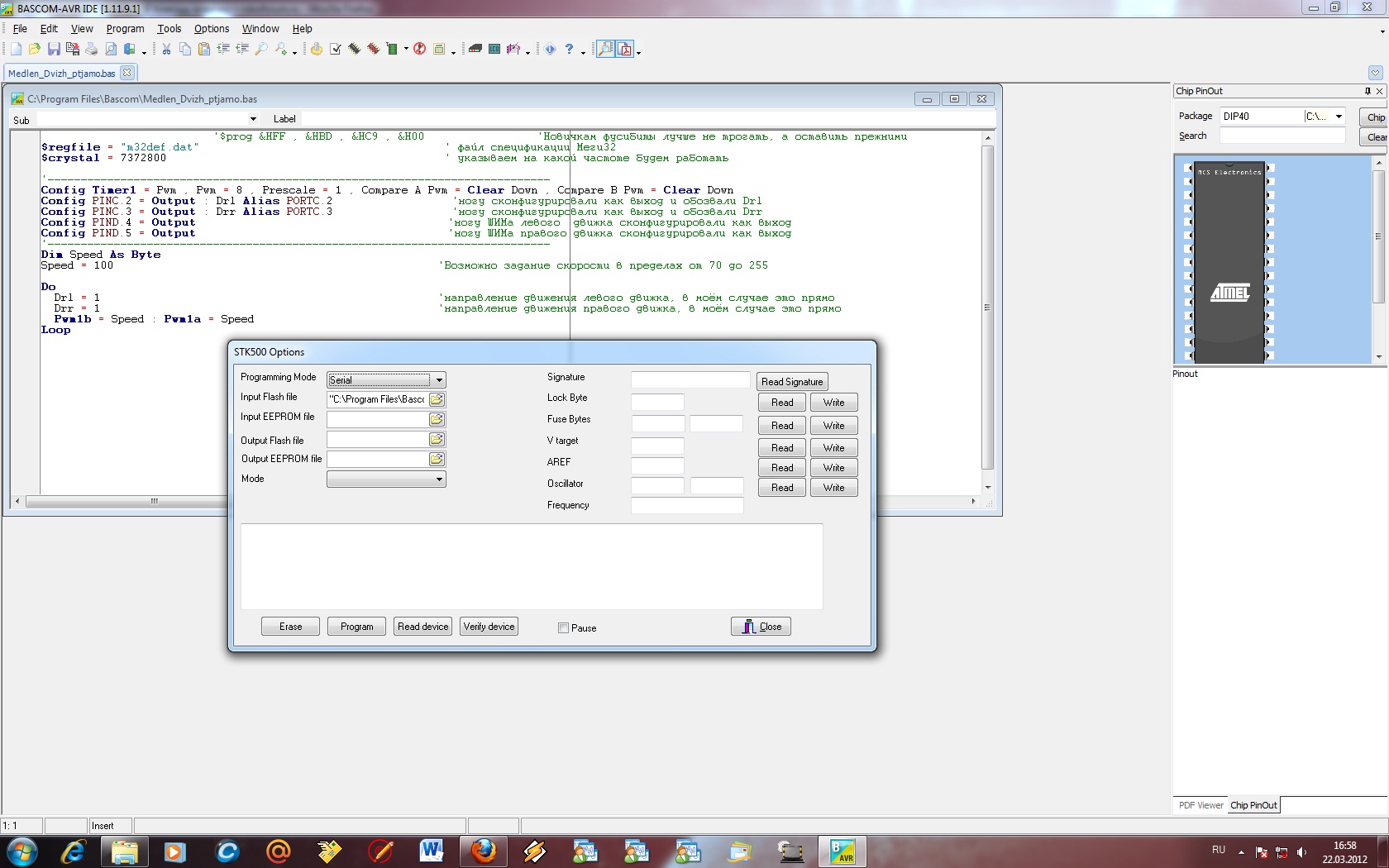Browse for Input Flash file
The height and width of the screenshot is (868, 1389).
pos(437,399)
